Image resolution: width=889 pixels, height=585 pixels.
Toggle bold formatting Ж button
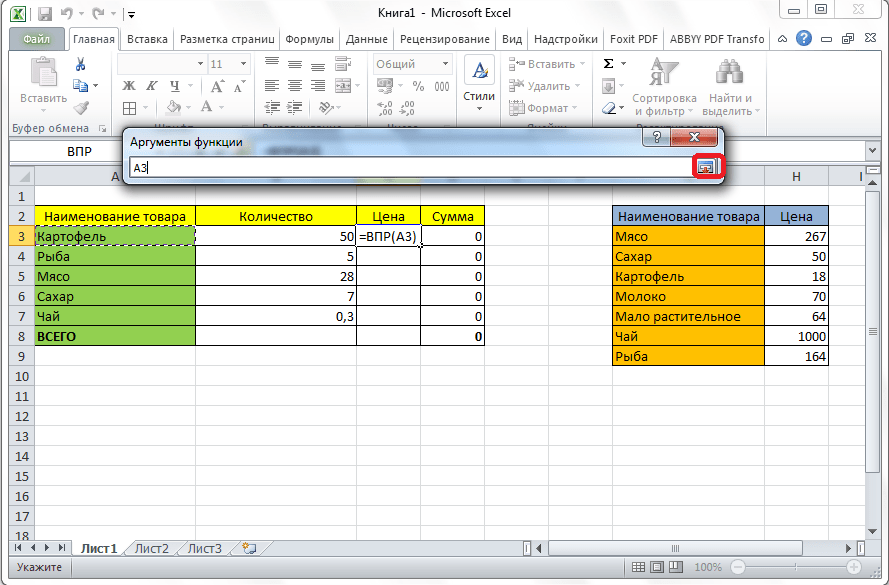[129, 86]
